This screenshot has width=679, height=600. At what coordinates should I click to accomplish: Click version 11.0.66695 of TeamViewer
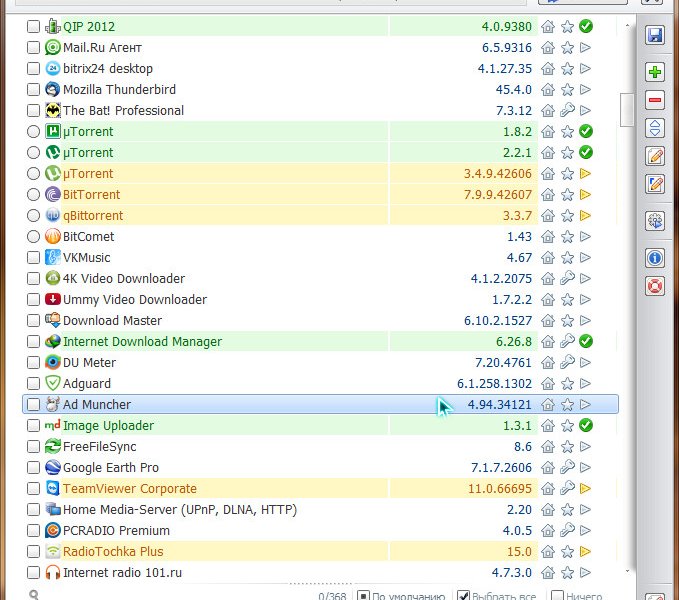click(x=500, y=488)
